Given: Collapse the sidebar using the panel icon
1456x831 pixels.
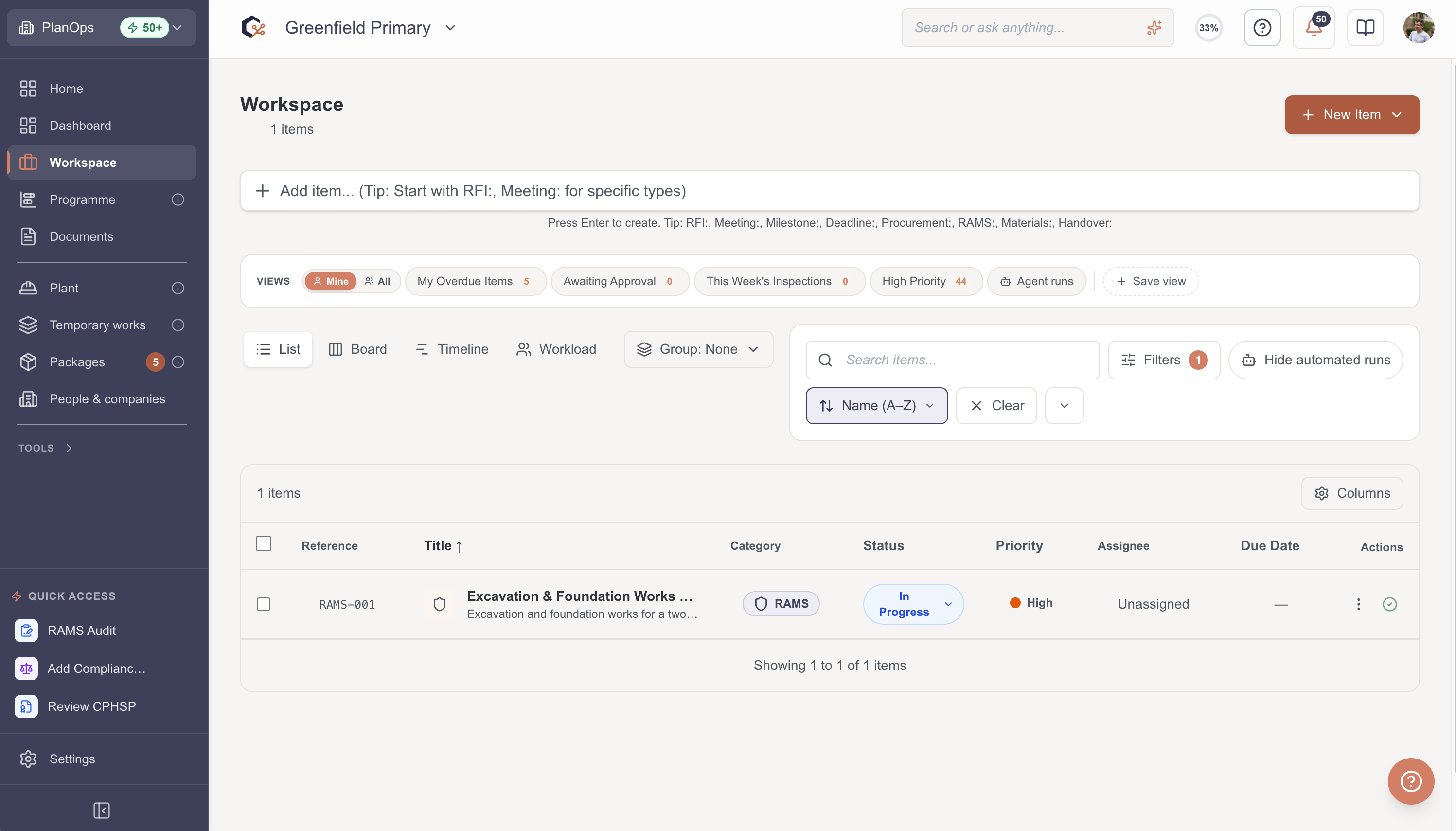Looking at the screenshot, I should coord(102,810).
